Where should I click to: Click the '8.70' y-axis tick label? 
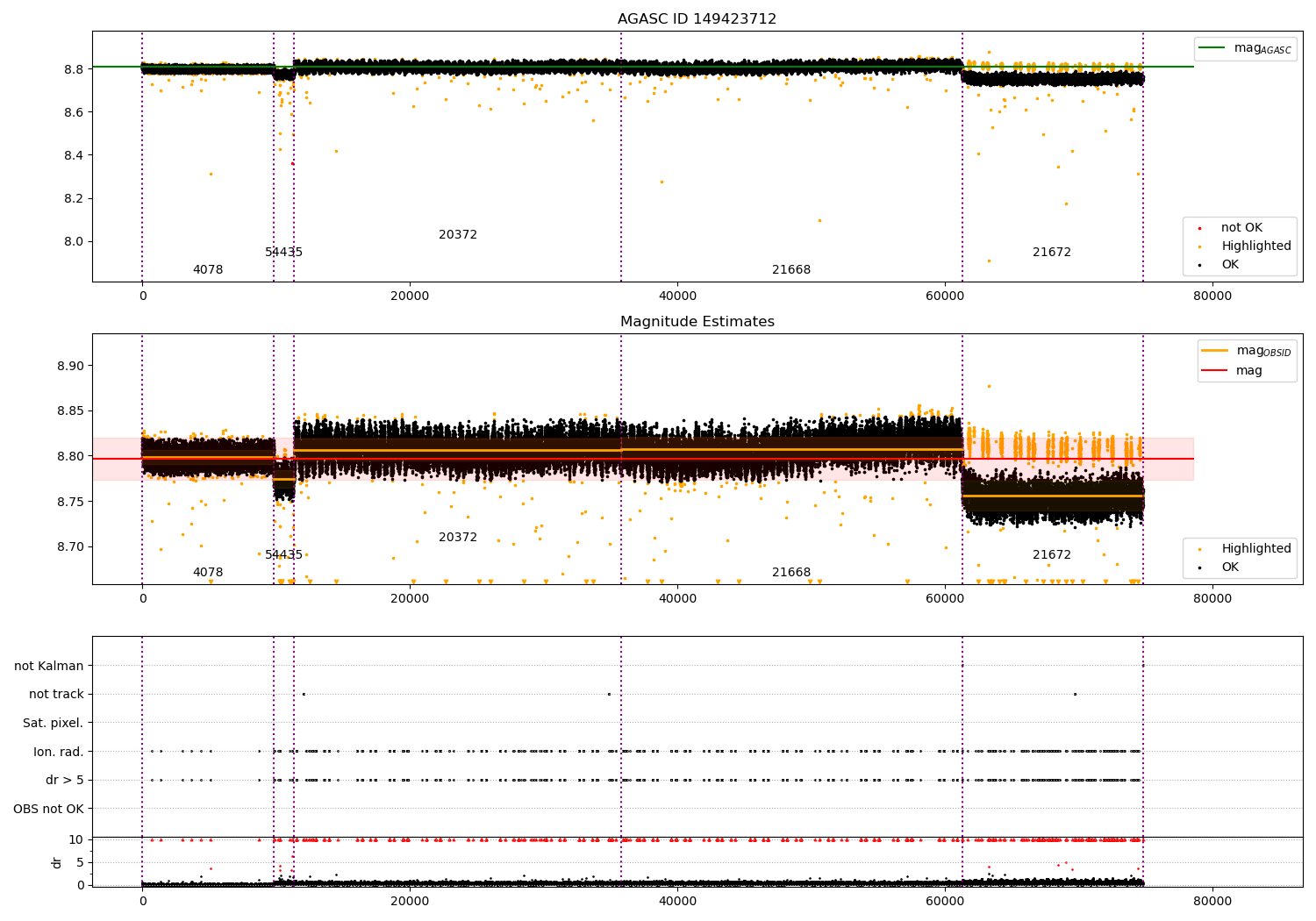tap(70, 547)
